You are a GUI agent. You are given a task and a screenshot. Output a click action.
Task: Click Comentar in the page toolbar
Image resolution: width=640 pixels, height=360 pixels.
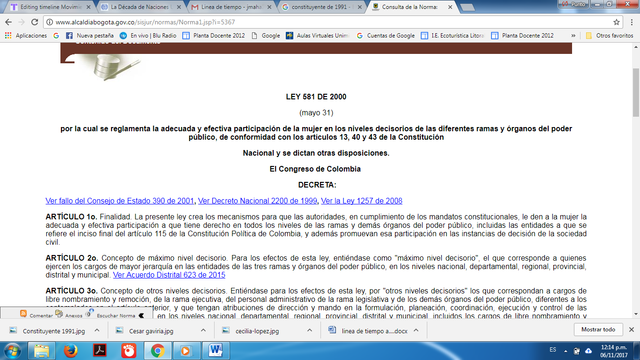click(36, 315)
